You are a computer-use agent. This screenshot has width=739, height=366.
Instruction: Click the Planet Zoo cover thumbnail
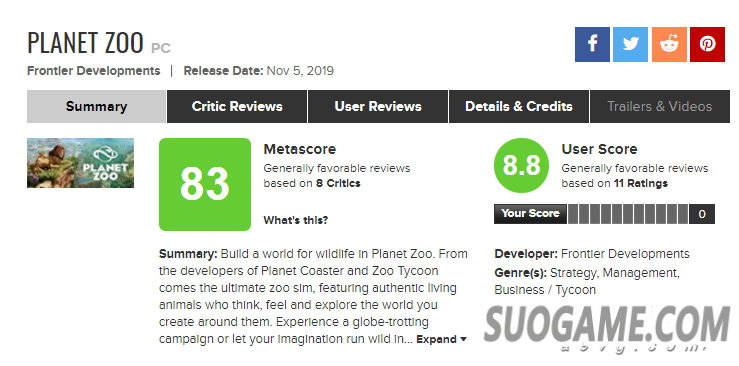pyautogui.click(x=81, y=163)
